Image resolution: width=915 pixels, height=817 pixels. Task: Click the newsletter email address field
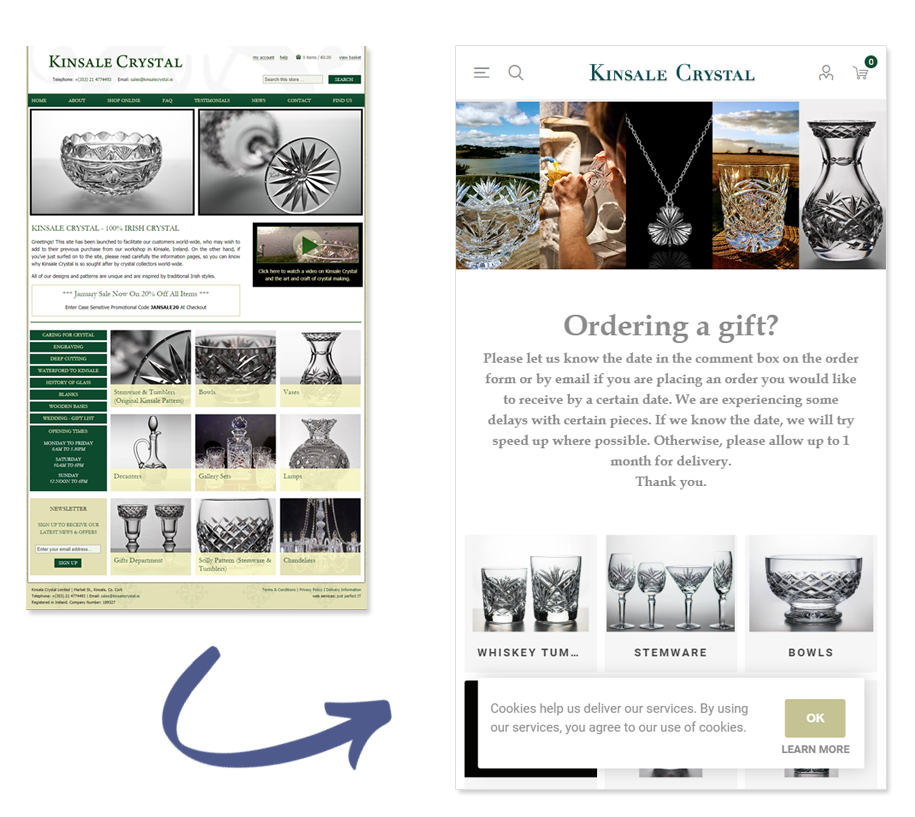coord(67,549)
